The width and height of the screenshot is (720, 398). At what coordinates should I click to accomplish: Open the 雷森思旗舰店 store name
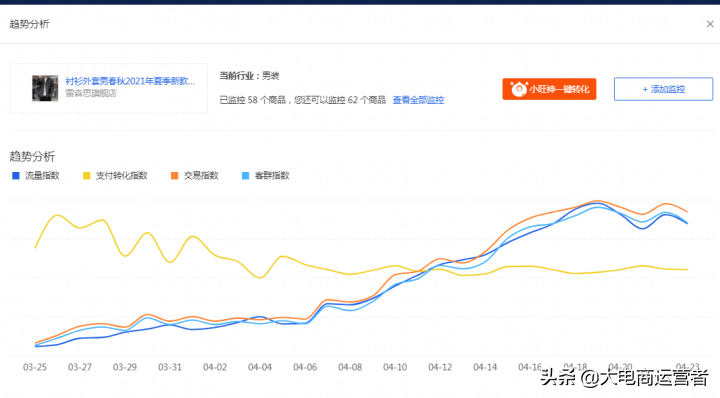click(x=91, y=93)
